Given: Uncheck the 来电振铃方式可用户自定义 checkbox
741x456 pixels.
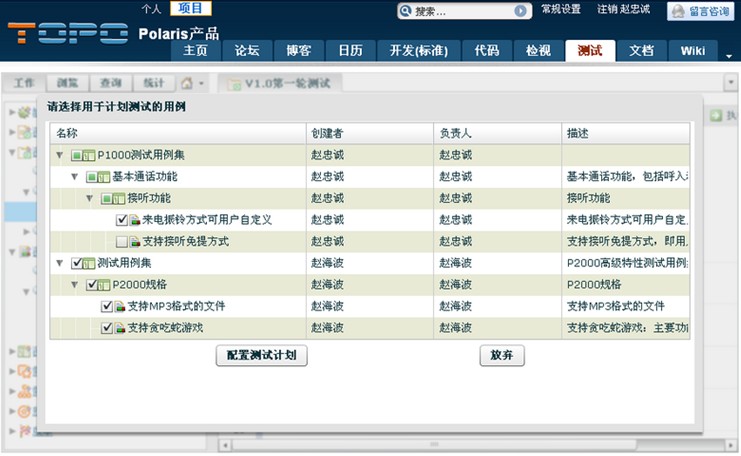Looking at the screenshot, I should pos(121,220).
